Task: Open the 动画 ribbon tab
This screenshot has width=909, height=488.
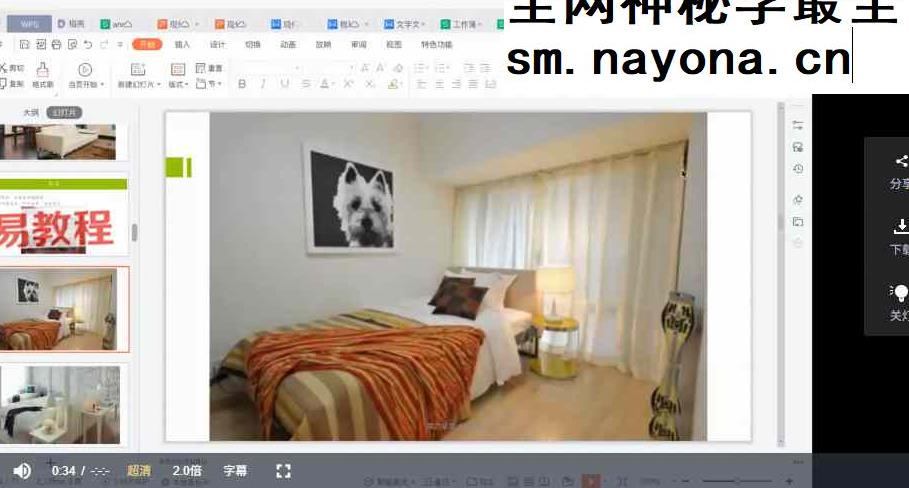Action: coord(288,44)
